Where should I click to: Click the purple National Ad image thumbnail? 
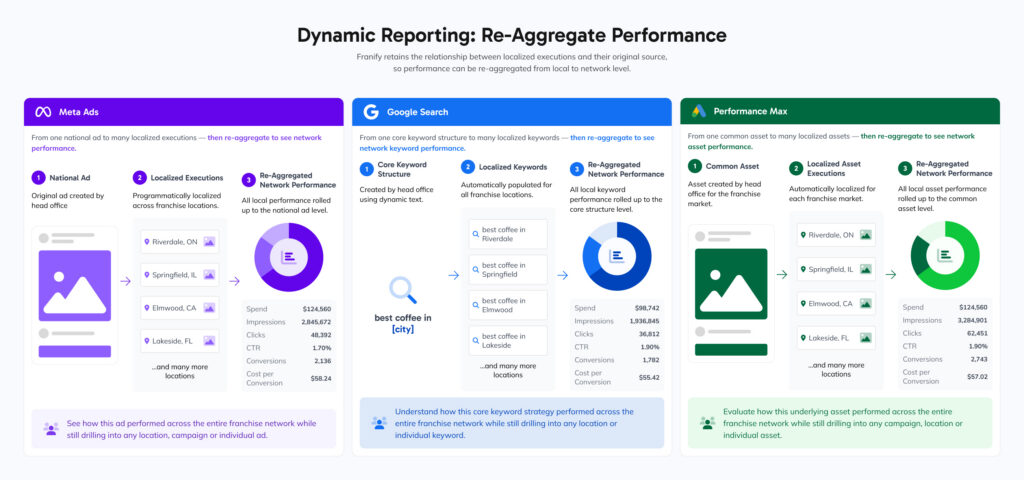74,285
